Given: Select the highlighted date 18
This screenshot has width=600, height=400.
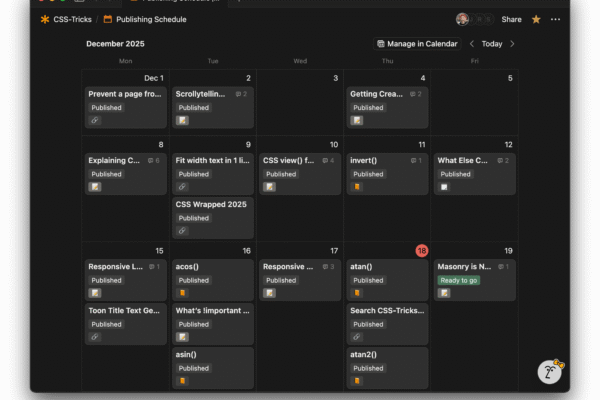Looking at the screenshot, I should pyautogui.click(x=422, y=251).
